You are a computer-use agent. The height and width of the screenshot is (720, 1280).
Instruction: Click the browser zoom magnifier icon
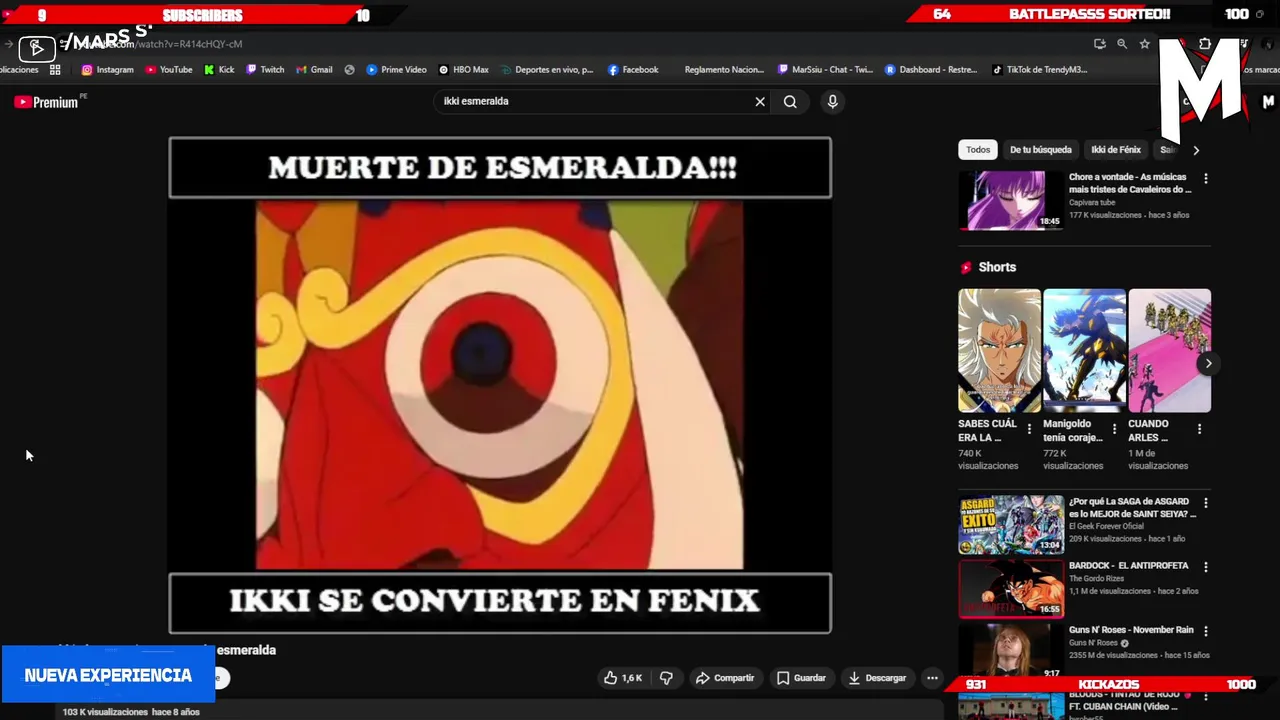1122,44
